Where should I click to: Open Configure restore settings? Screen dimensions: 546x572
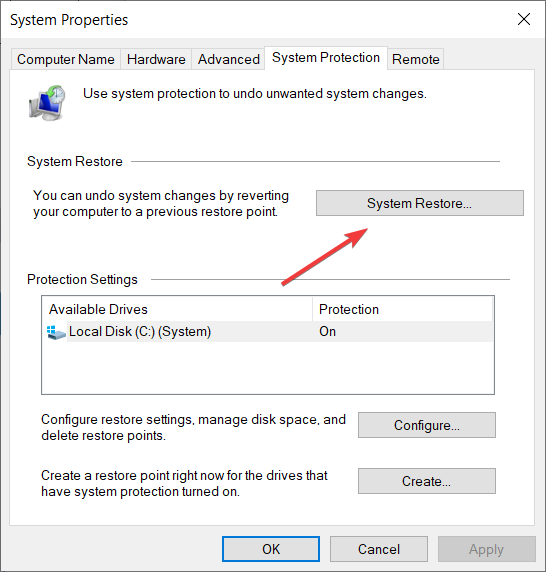coord(426,425)
